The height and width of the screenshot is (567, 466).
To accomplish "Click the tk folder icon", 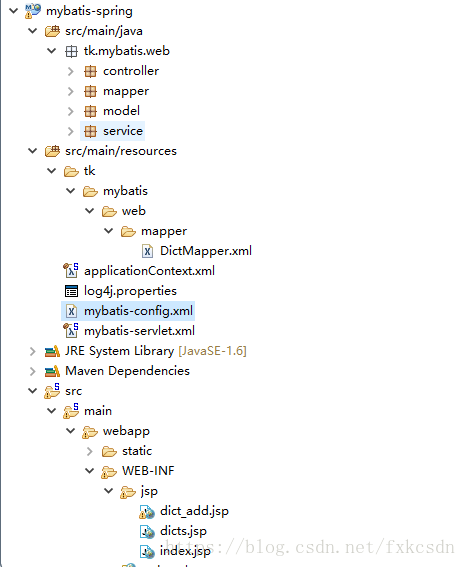I will pos(71,171).
